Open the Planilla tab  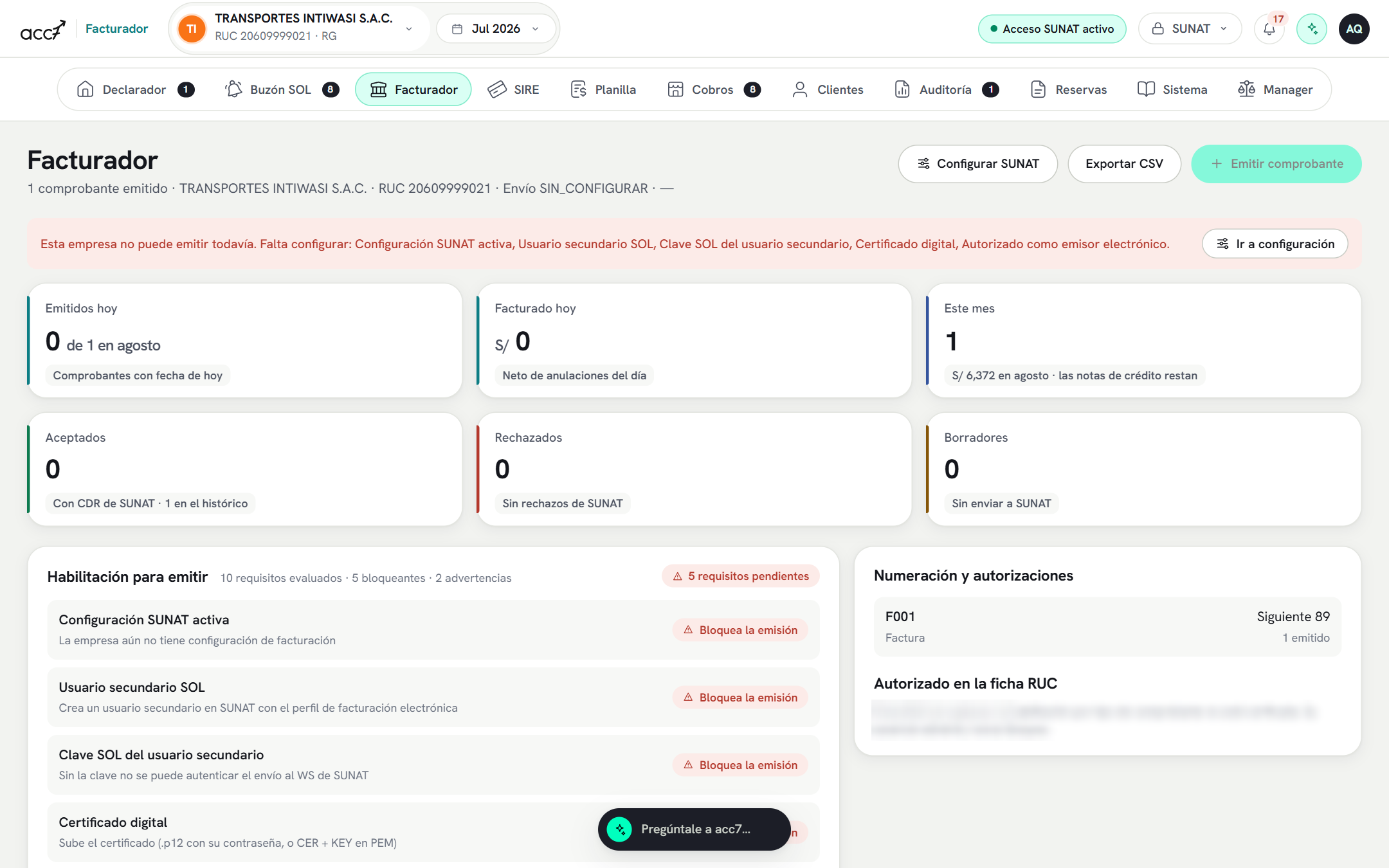pos(603,89)
